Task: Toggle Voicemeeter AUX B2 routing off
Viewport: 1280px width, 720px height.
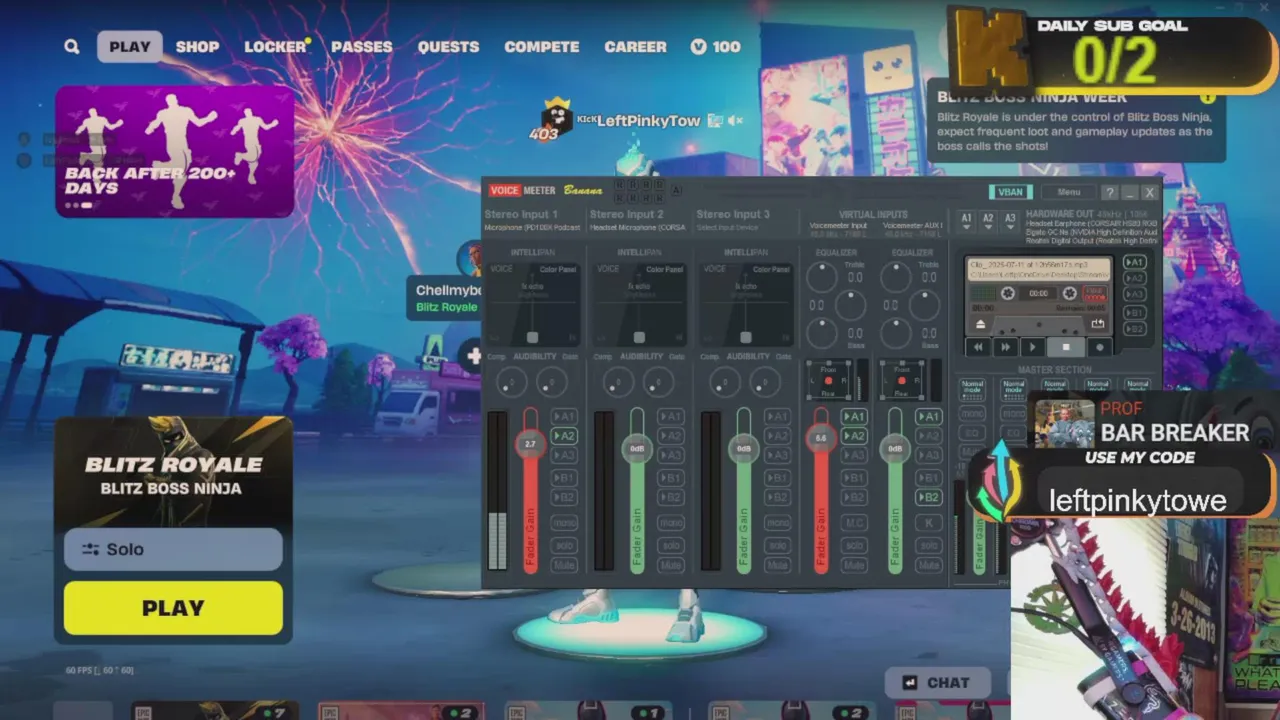Action: click(929, 498)
